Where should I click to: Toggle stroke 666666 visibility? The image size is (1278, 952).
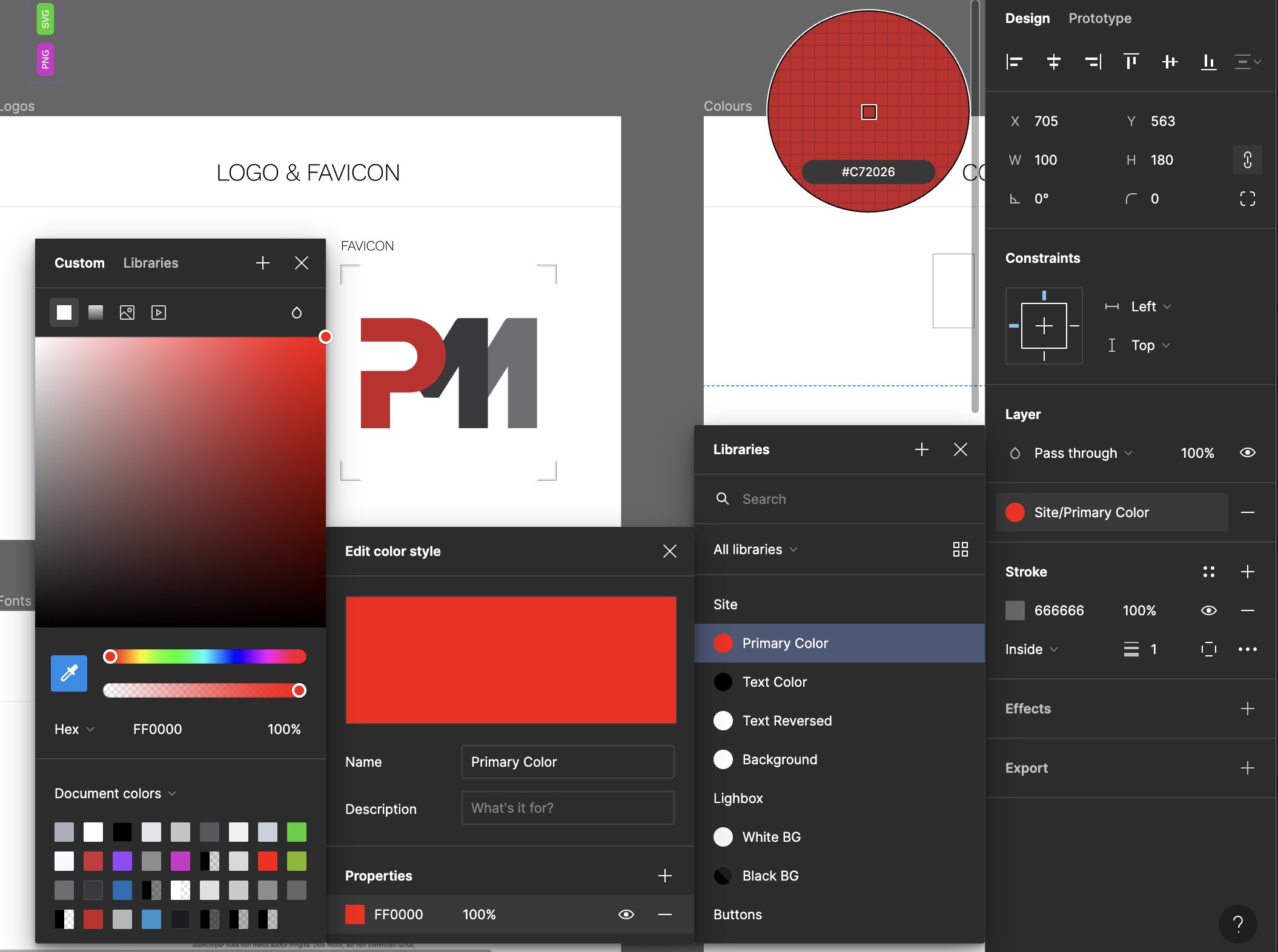click(1209, 610)
